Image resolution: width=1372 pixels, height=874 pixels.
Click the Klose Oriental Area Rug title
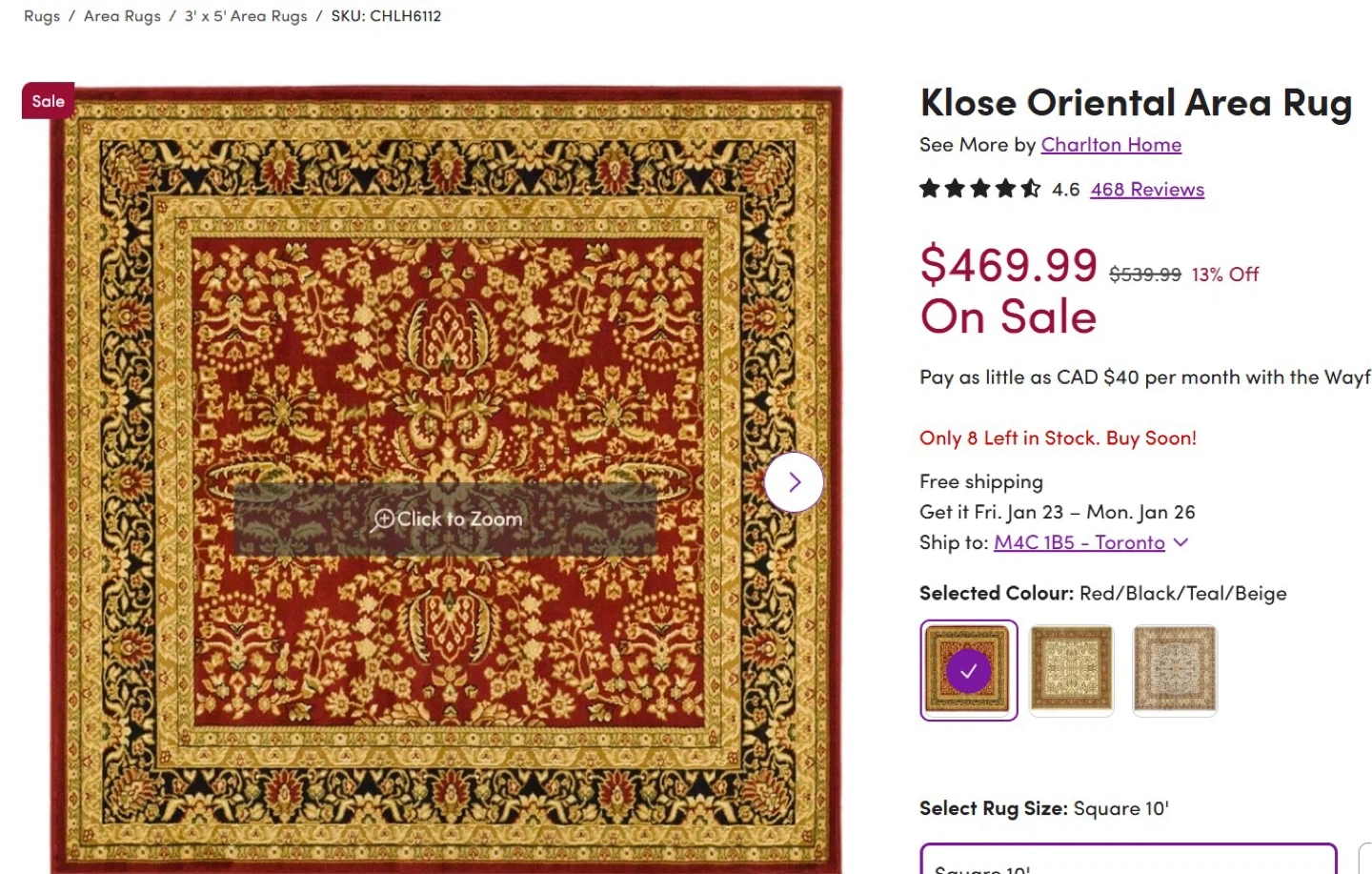1136,103
